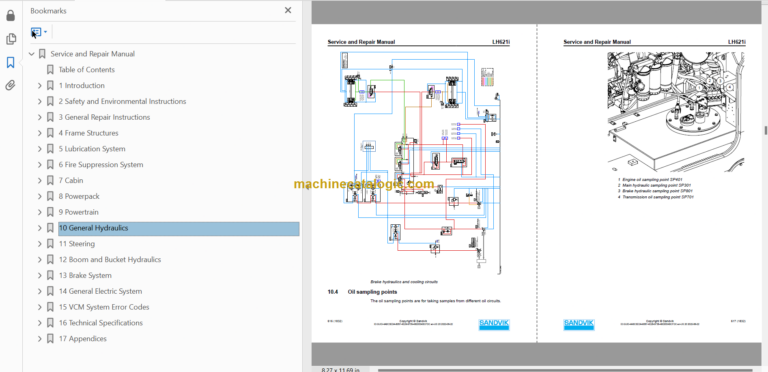Open the Table of Contents bookmark
Screen dimensions: 768x372
(x=87, y=70)
